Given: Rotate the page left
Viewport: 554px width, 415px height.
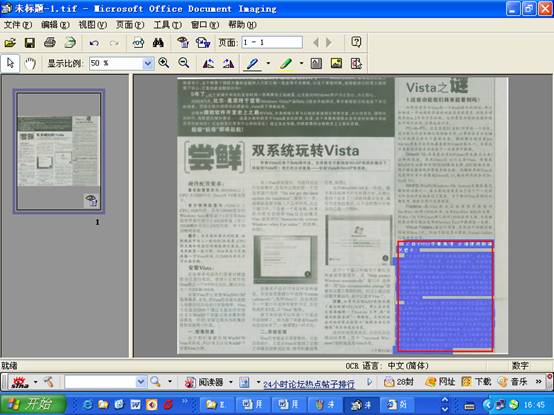Looking at the screenshot, I should pyautogui.click(x=208, y=64).
